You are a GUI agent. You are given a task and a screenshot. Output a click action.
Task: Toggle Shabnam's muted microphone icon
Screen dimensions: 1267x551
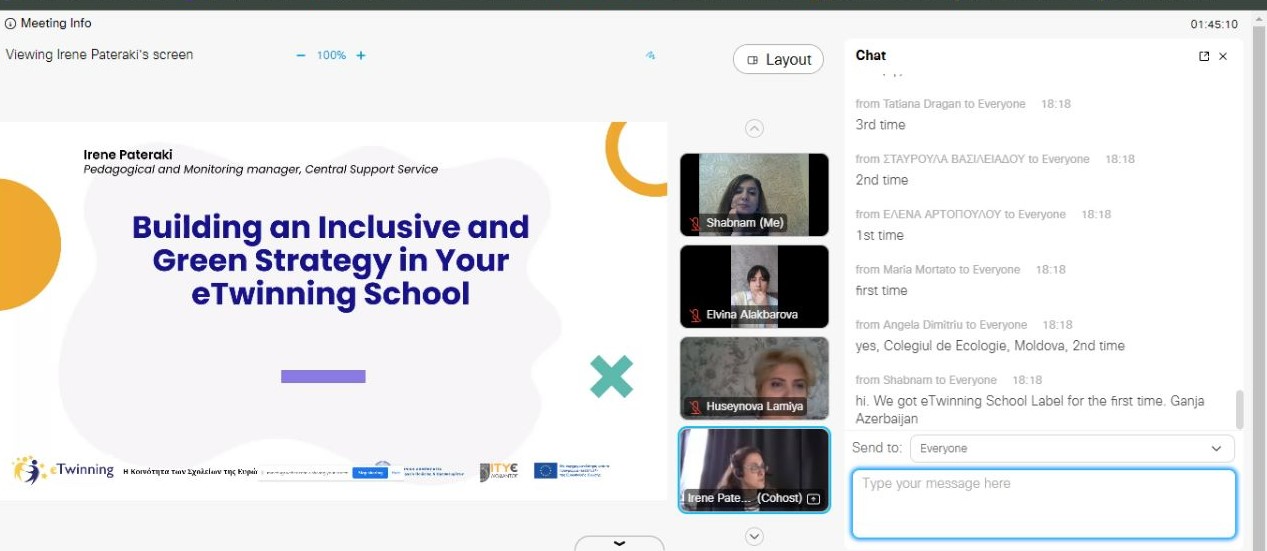coord(695,223)
